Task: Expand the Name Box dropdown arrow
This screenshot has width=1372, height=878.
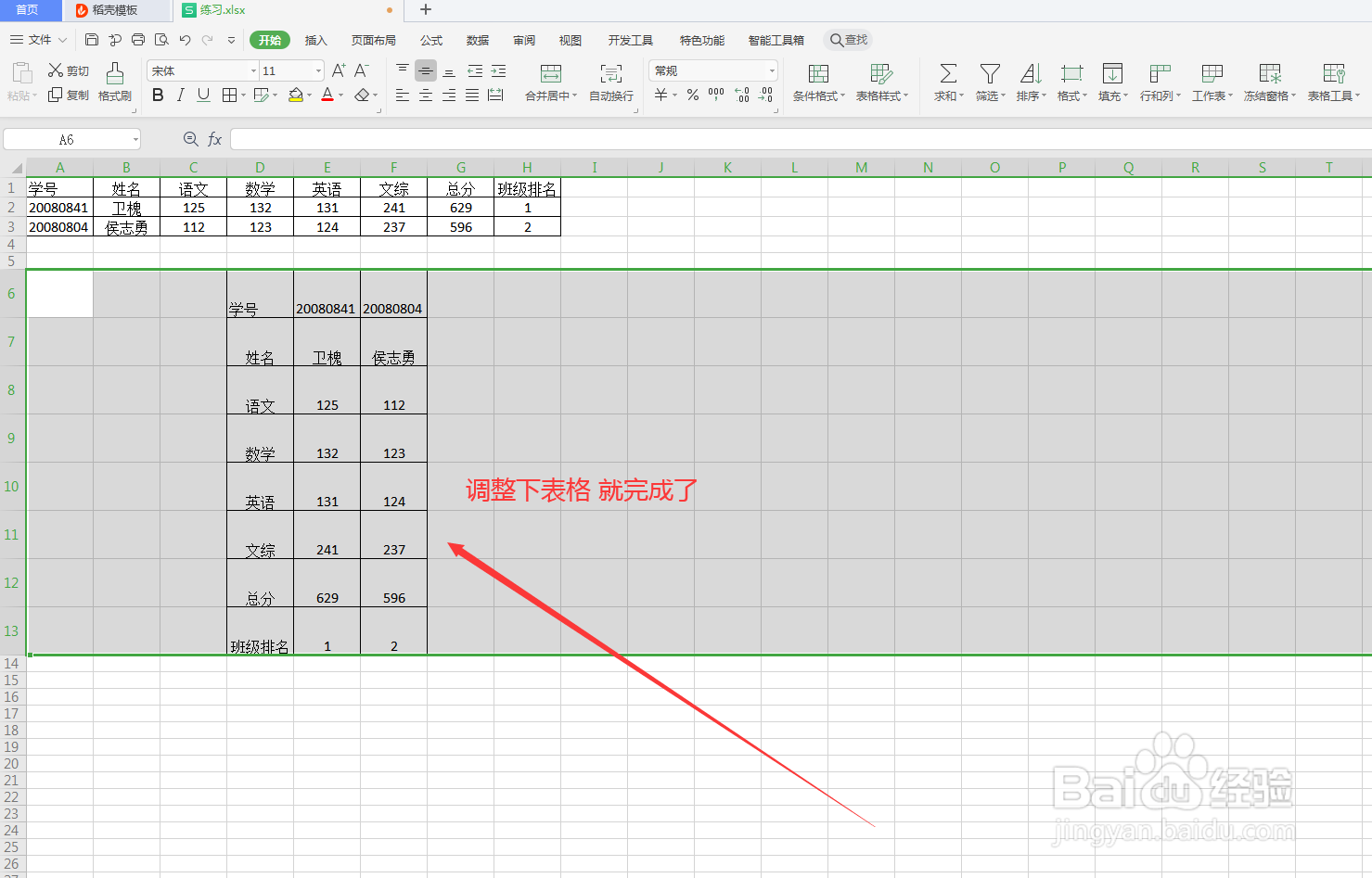Action: [x=135, y=139]
